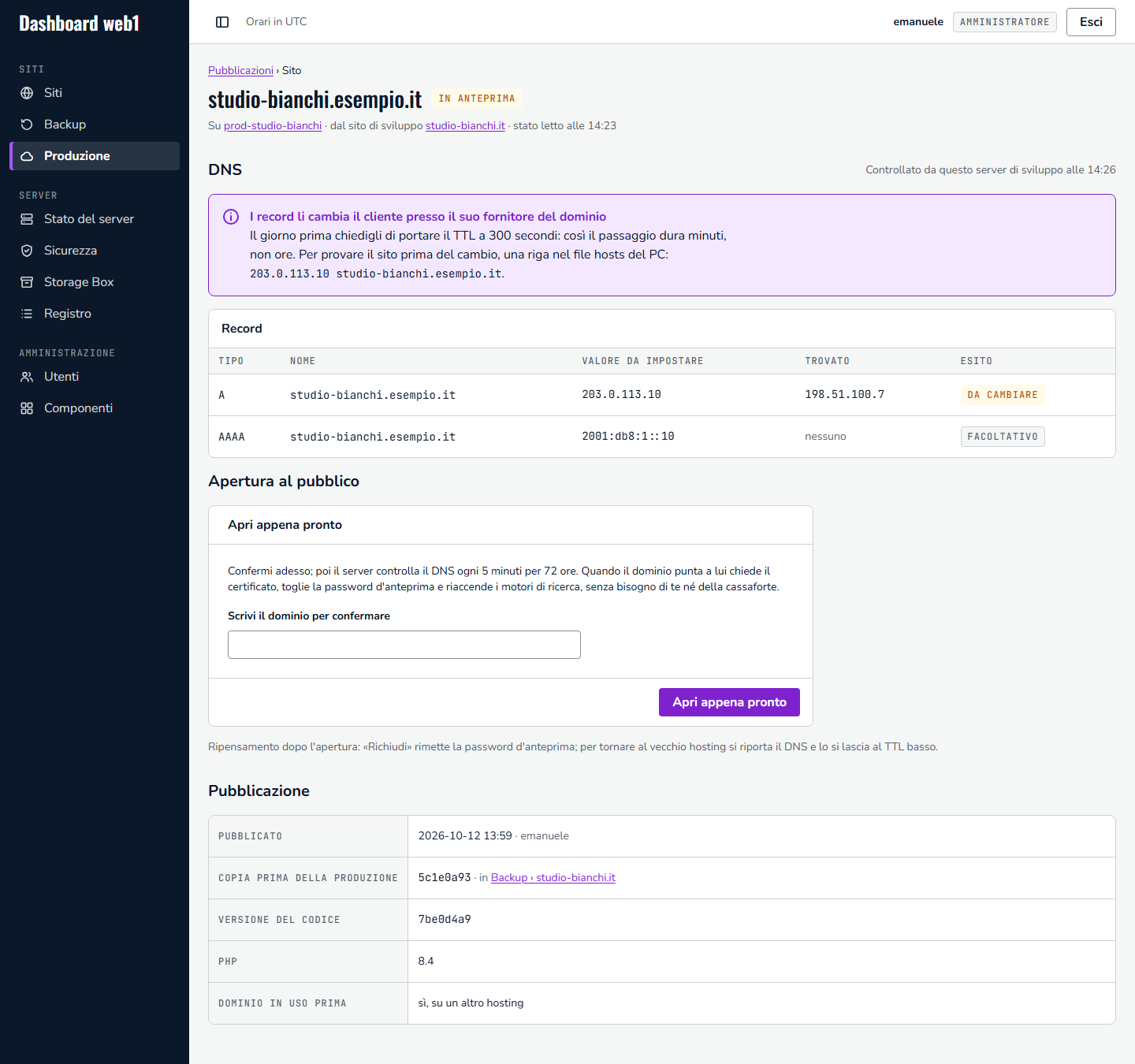Open Storage Box archive icon
1135x1064 pixels.
27,282
